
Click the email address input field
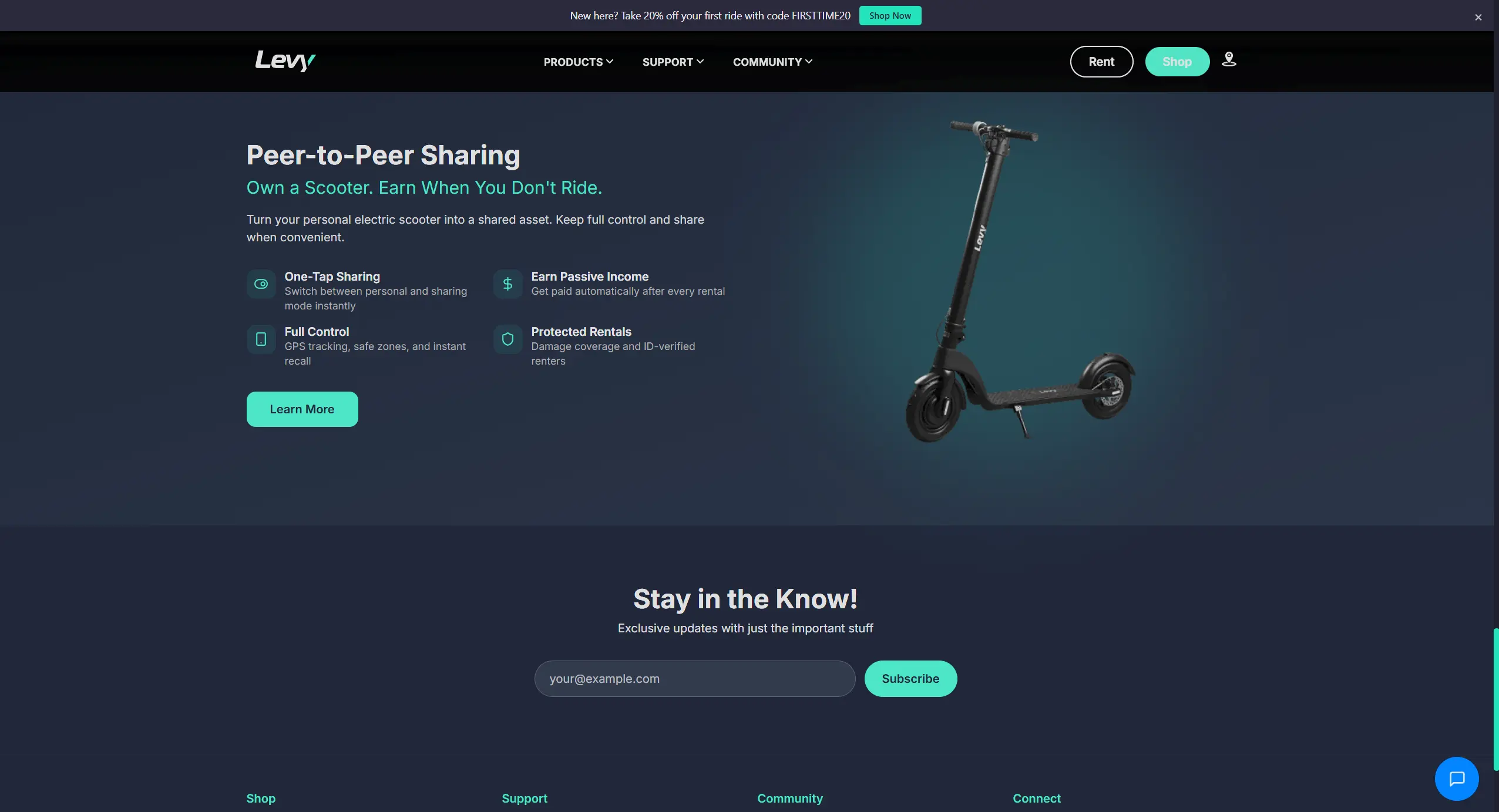(x=695, y=679)
